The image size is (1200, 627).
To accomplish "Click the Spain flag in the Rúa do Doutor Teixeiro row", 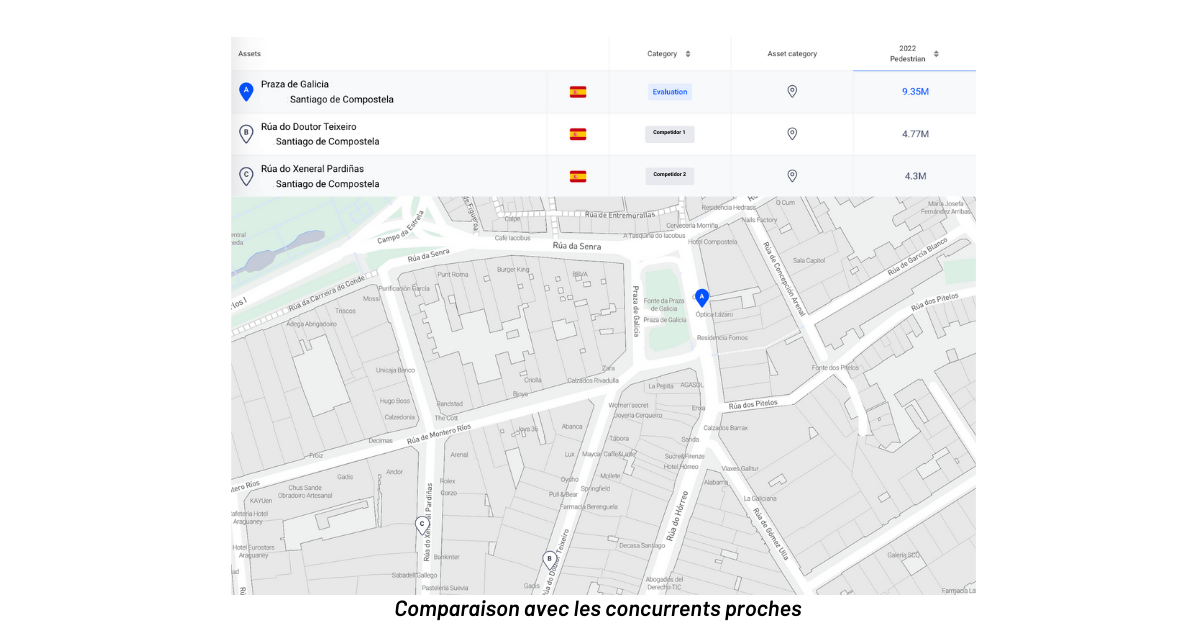I will pyautogui.click(x=578, y=134).
